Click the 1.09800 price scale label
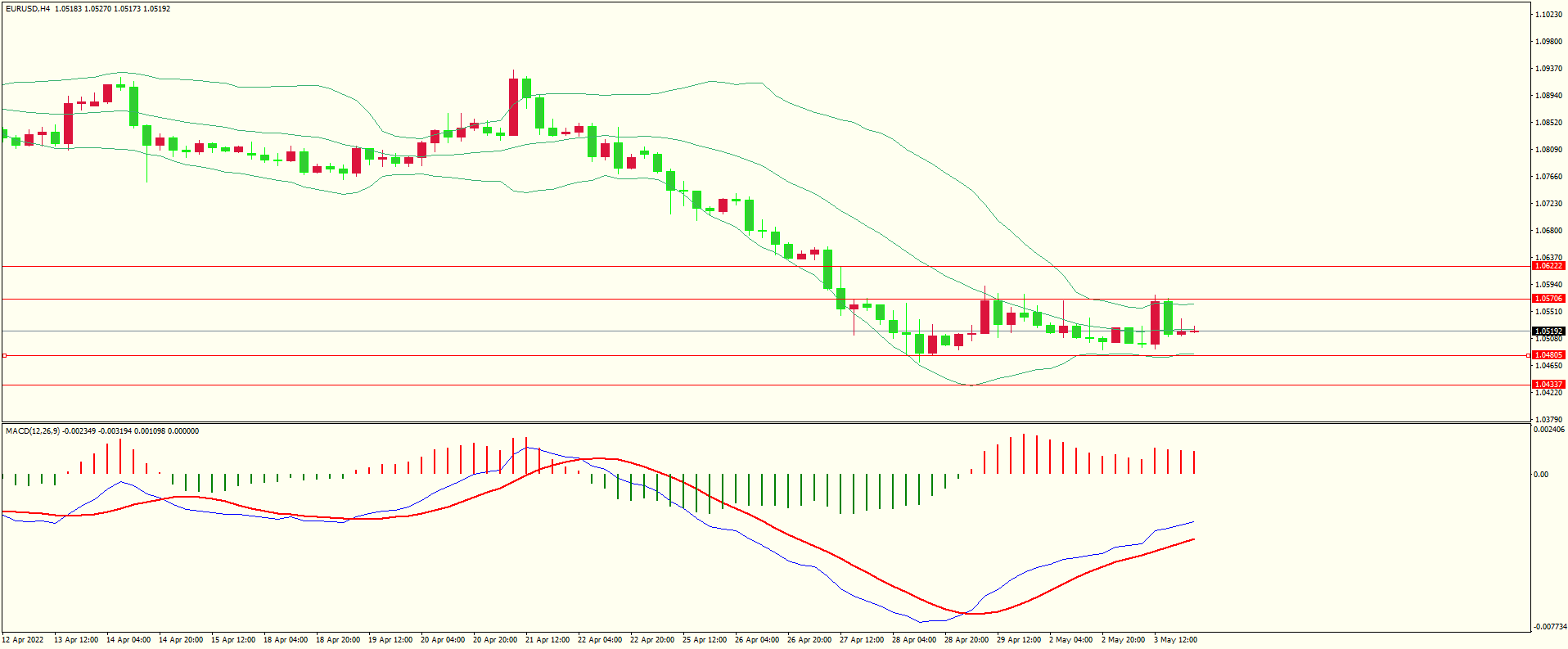1568x649 pixels. (x=1549, y=42)
